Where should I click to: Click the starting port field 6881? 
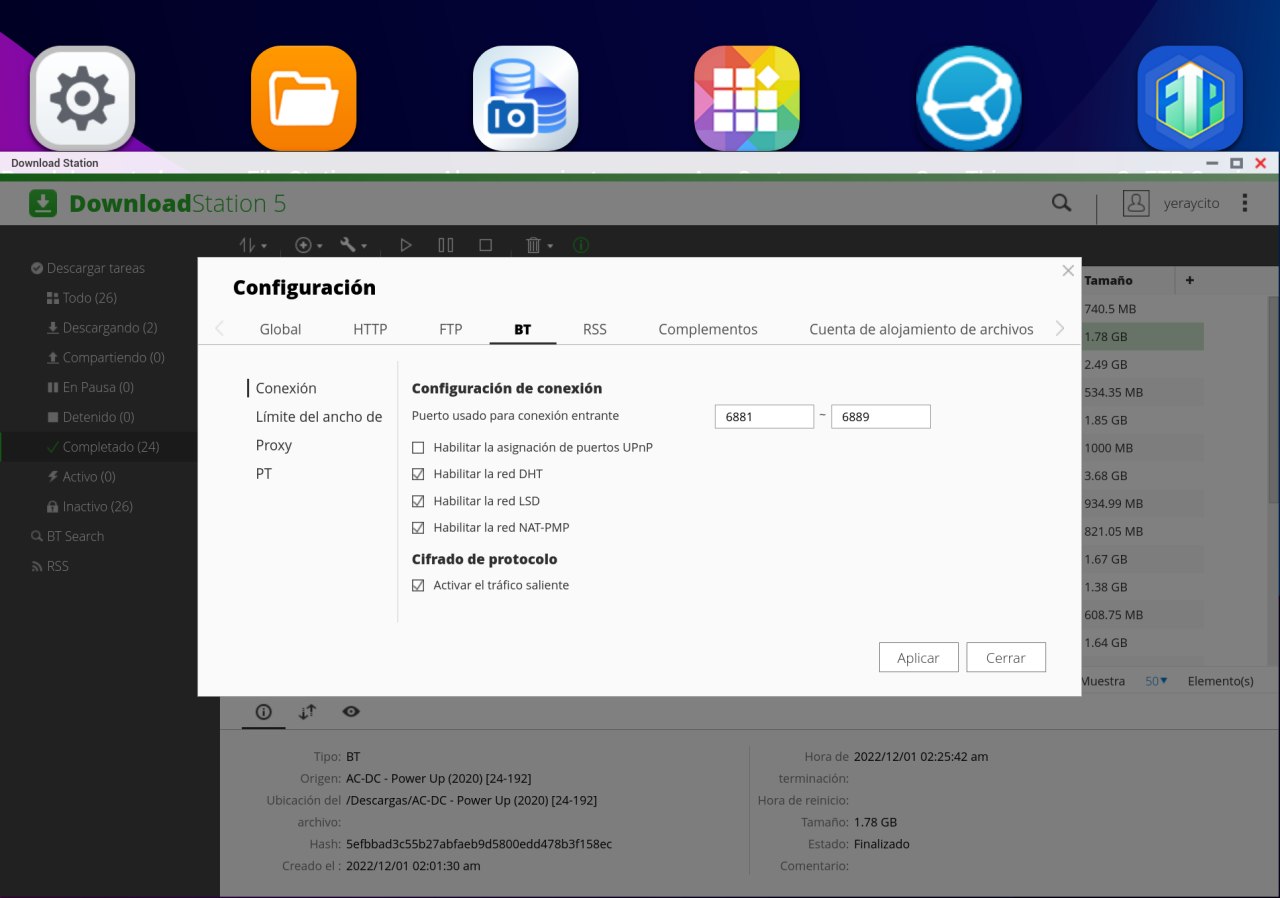(764, 417)
